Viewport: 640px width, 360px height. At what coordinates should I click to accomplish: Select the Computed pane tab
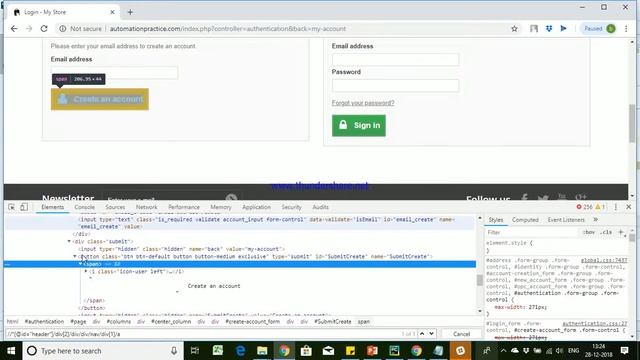525,220
